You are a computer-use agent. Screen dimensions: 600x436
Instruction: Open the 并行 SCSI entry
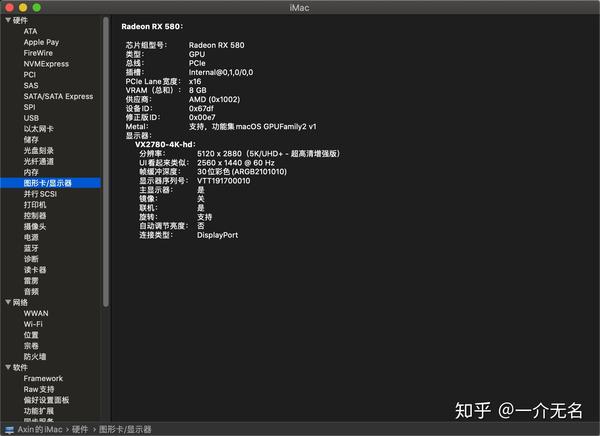(x=40, y=194)
